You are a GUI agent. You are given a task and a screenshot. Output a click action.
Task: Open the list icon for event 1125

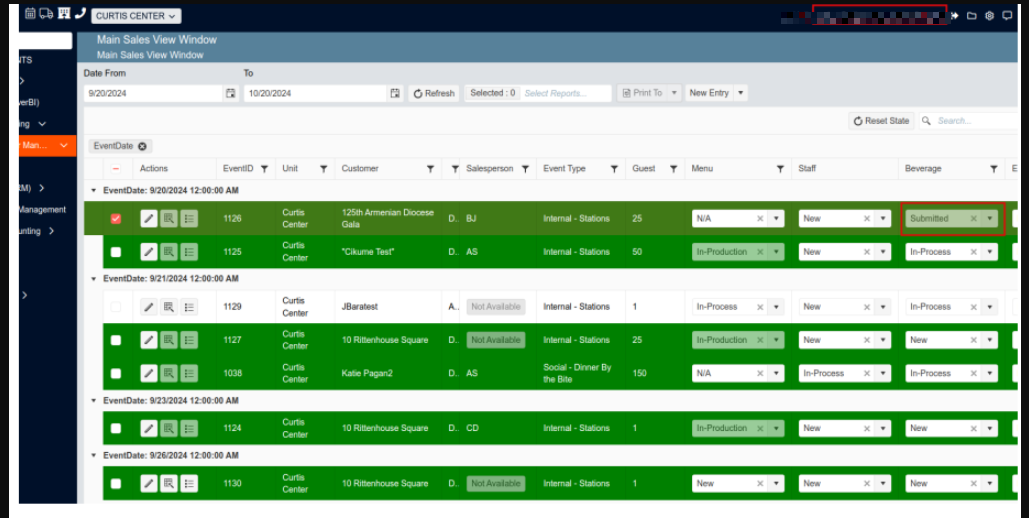click(189, 252)
